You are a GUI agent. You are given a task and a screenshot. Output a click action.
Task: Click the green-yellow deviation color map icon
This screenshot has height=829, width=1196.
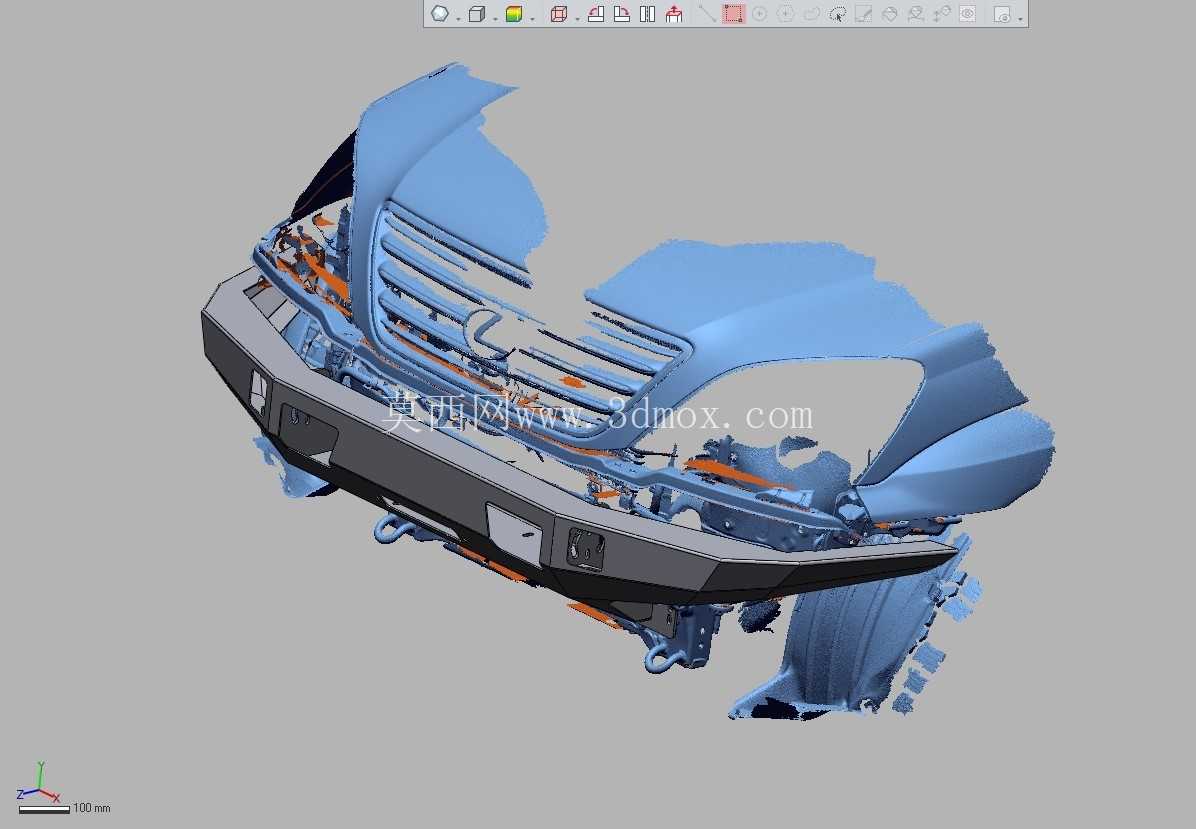point(513,14)
